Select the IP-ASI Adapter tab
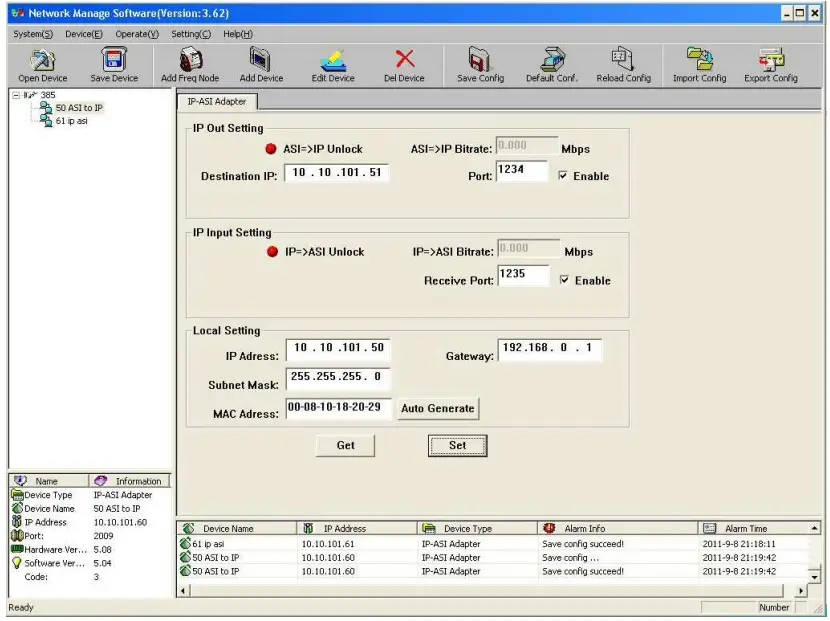Viewport: 830px width, 621px height. (219, 100)
